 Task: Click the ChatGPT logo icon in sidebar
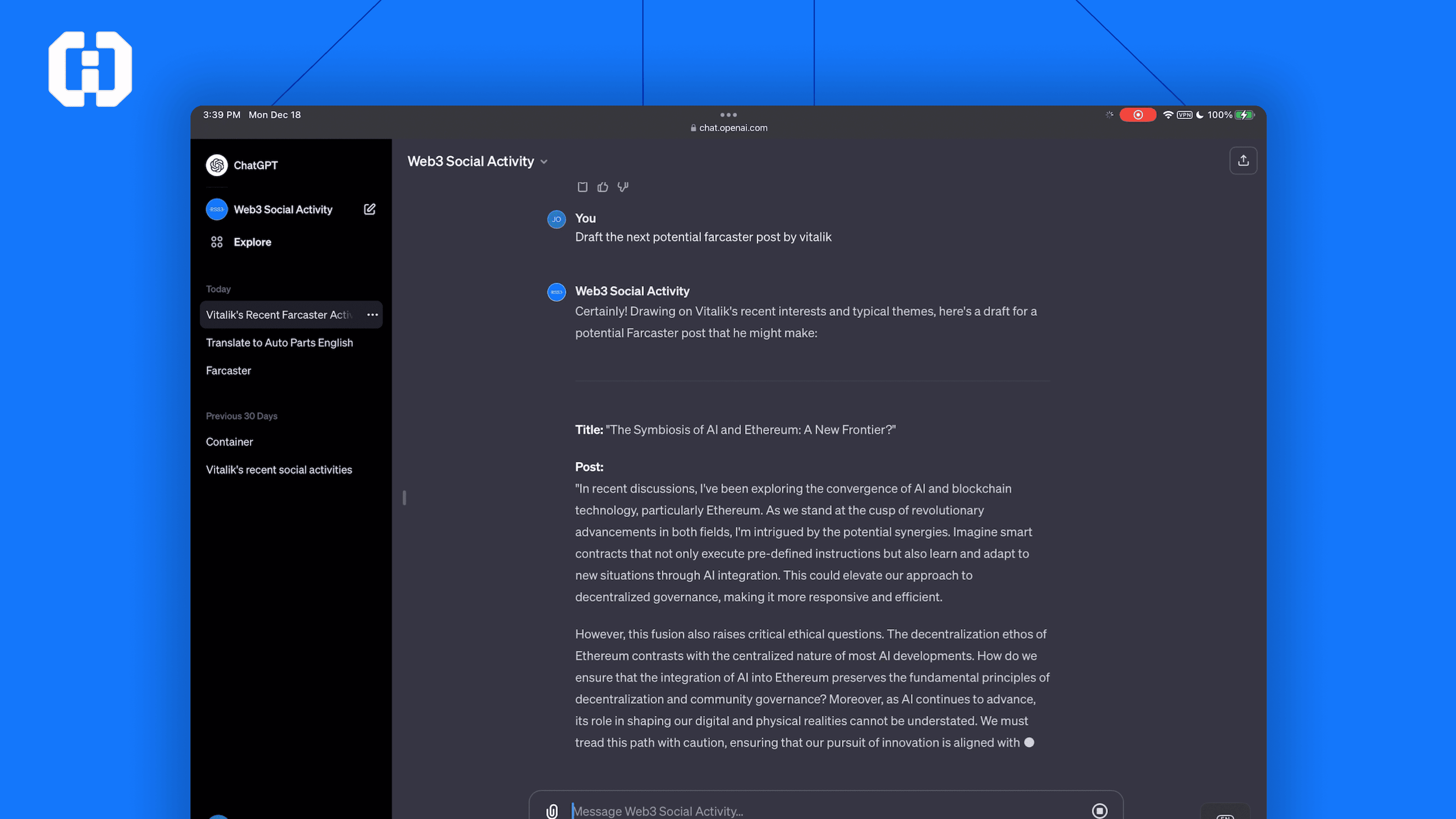[x=217, y=165]
